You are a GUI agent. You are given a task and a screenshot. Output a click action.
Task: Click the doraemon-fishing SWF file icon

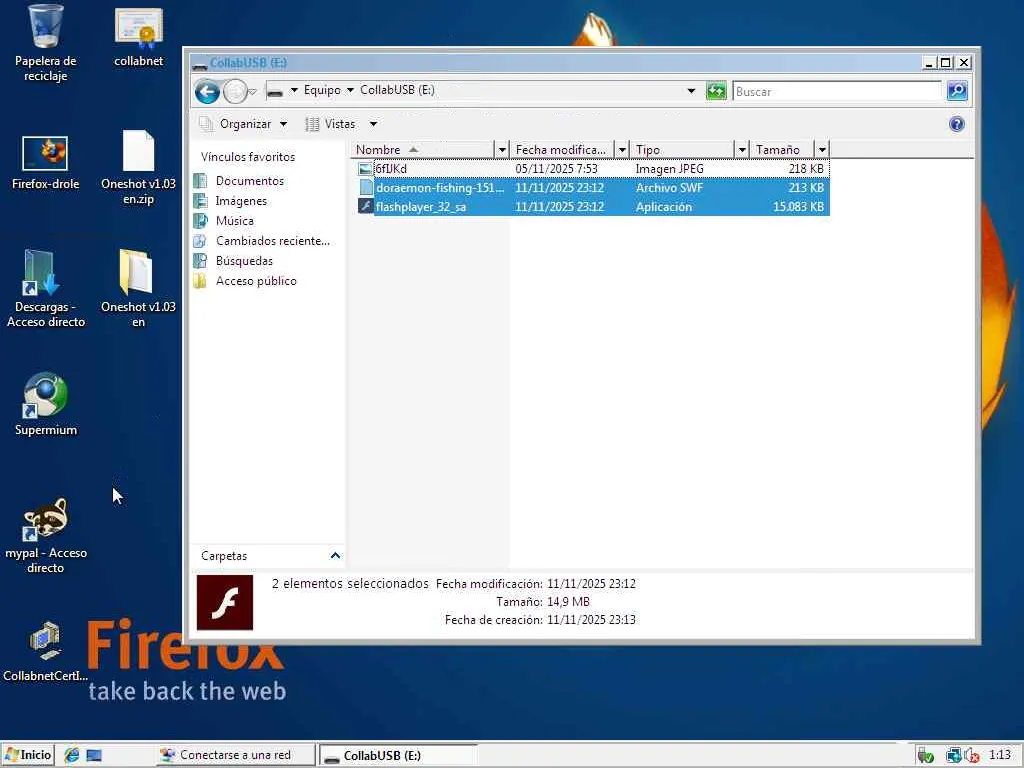coord(365,187)
